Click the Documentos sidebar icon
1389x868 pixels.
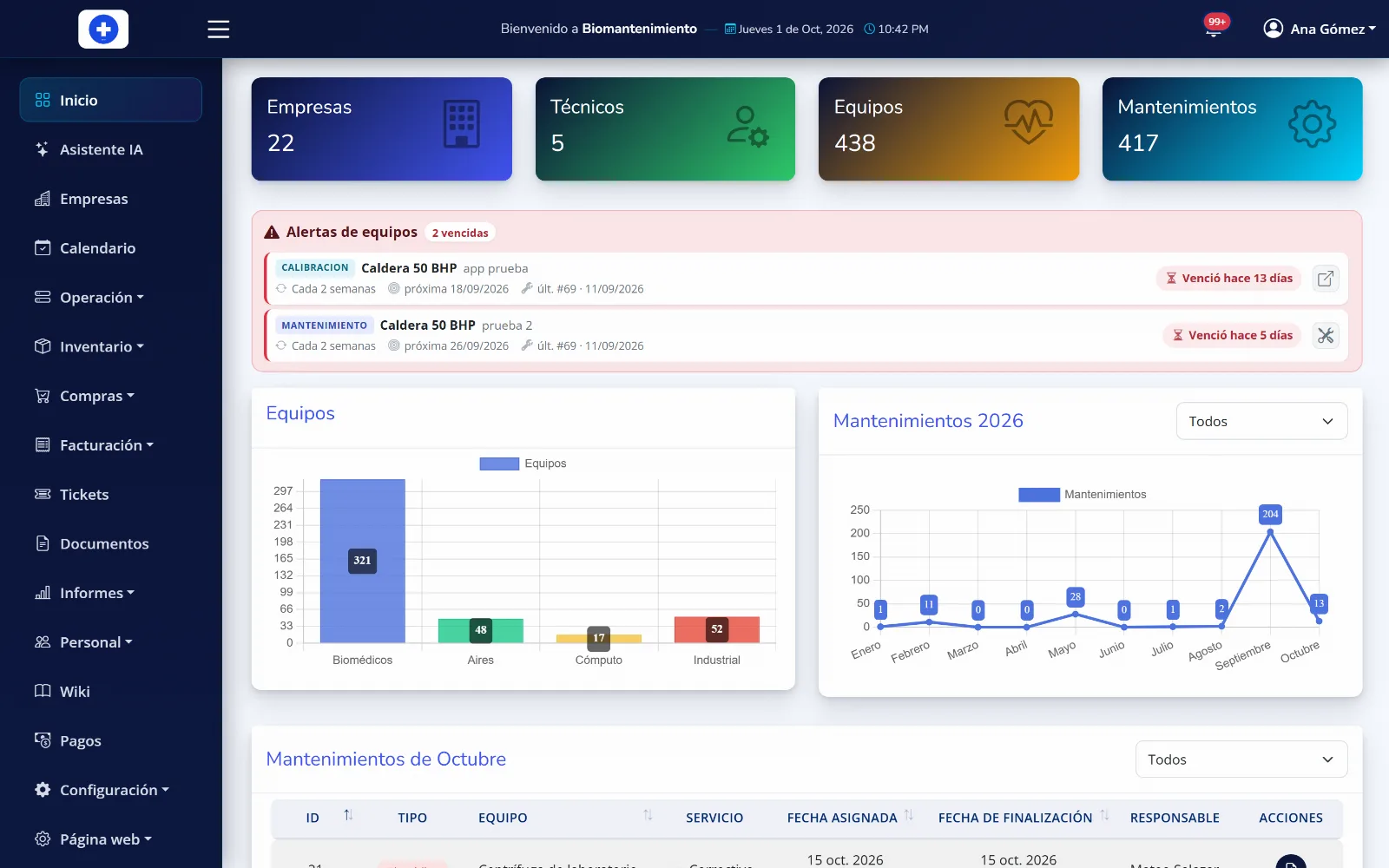[43, 543]
